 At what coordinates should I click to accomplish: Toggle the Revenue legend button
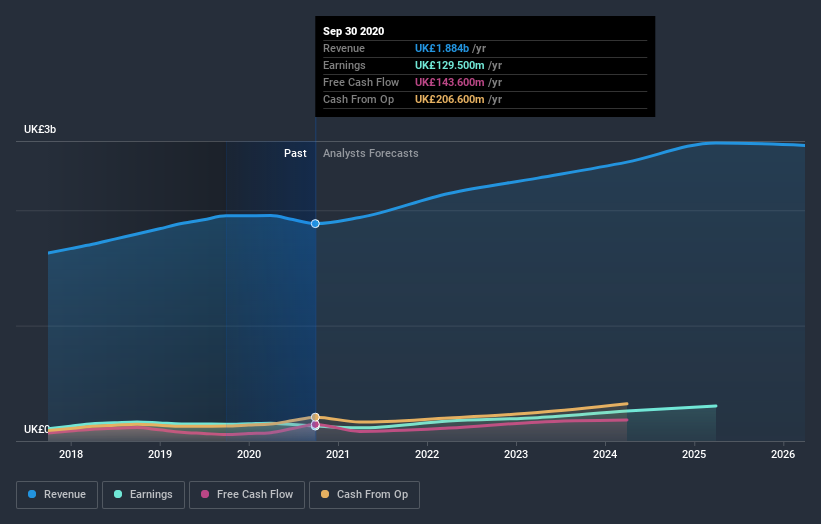point(57,495)
